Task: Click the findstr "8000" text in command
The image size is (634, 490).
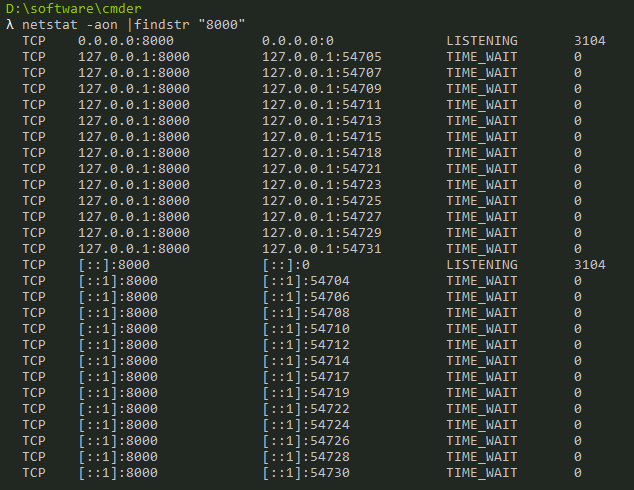Action: click(x=190, y=25)
